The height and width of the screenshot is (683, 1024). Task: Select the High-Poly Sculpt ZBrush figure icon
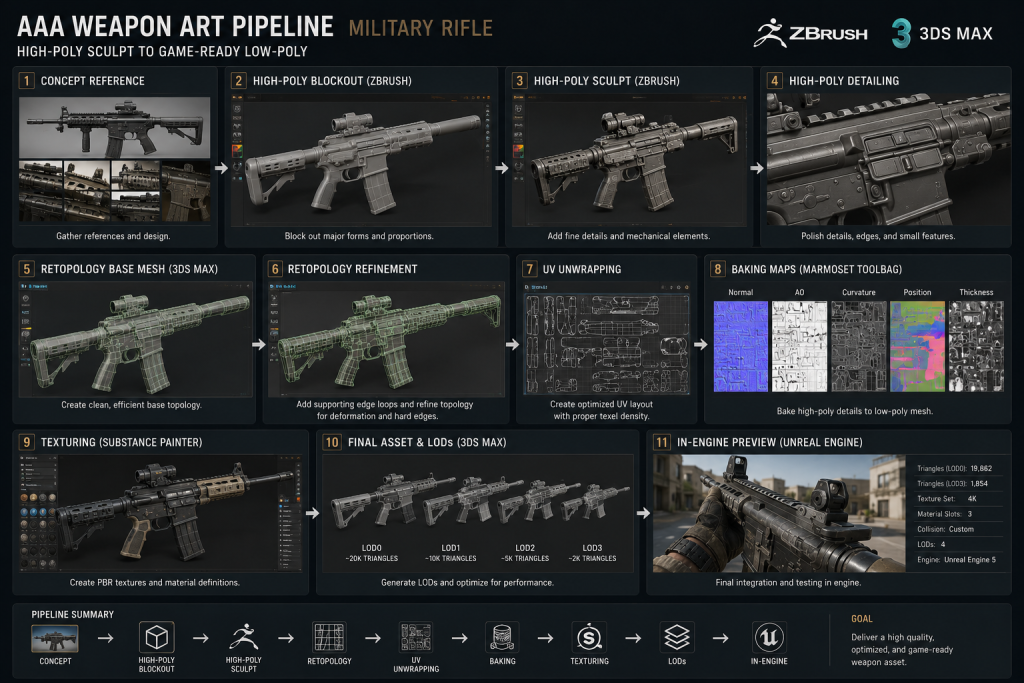tap(243, 637)
